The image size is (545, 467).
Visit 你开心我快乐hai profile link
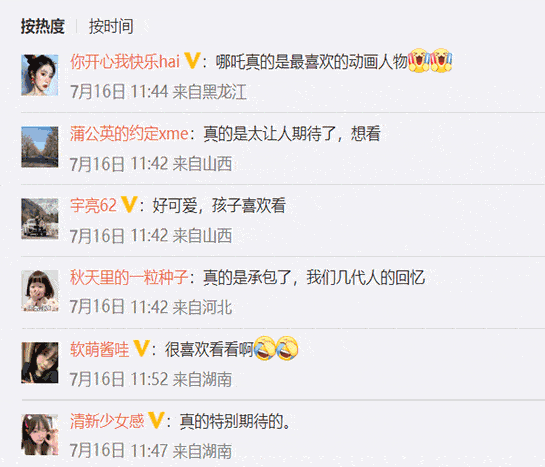coord(125,62)
